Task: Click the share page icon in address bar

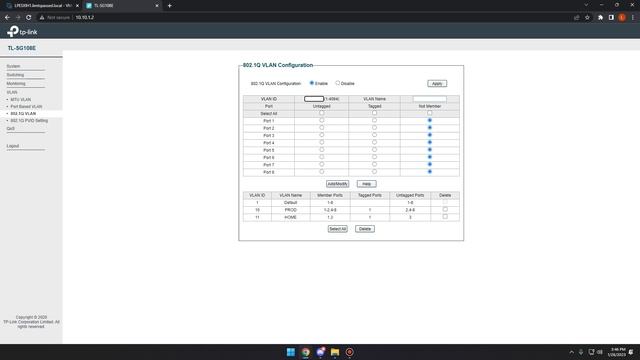Action: coord(576,18)
